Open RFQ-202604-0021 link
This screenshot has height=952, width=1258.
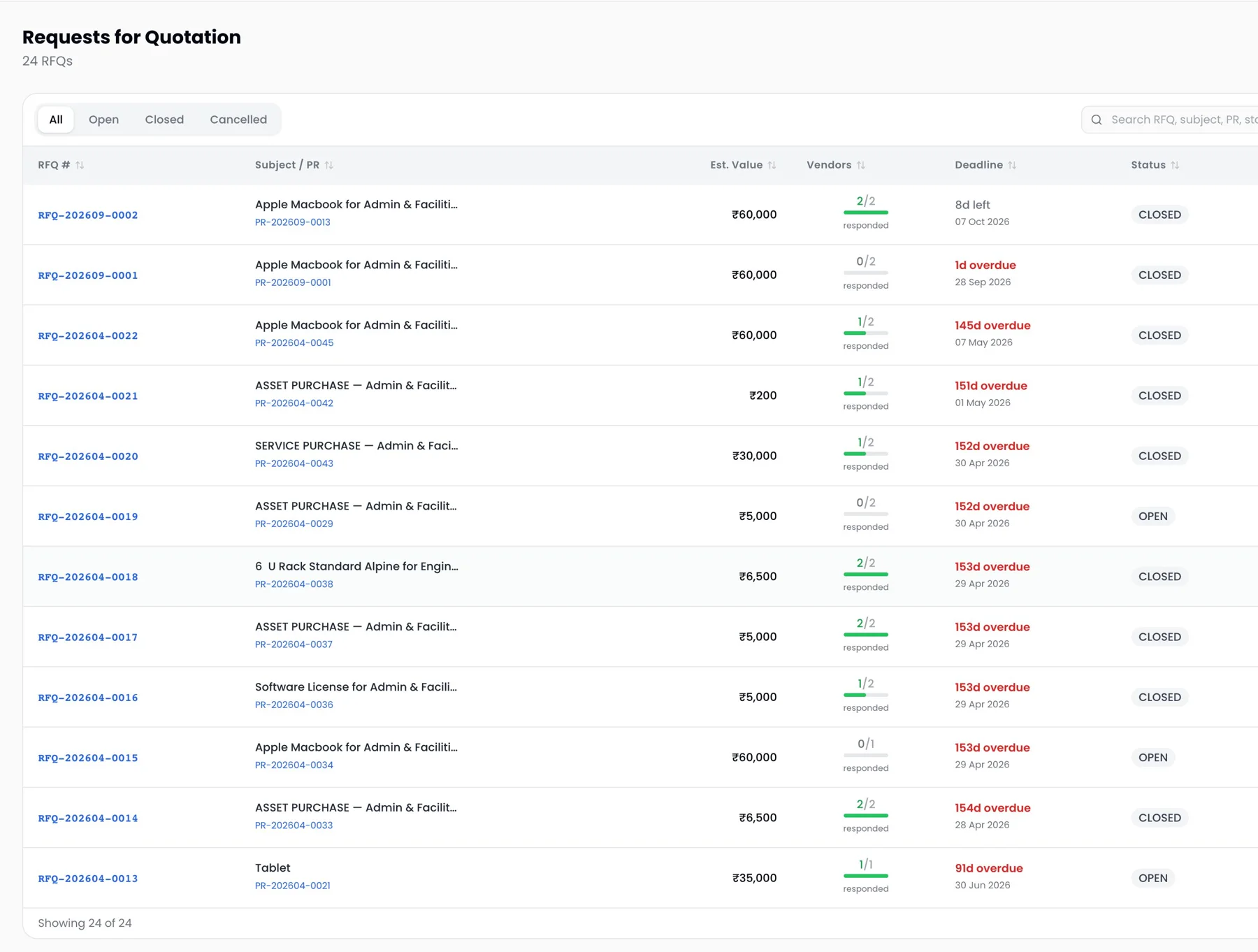tap(88, 396)
